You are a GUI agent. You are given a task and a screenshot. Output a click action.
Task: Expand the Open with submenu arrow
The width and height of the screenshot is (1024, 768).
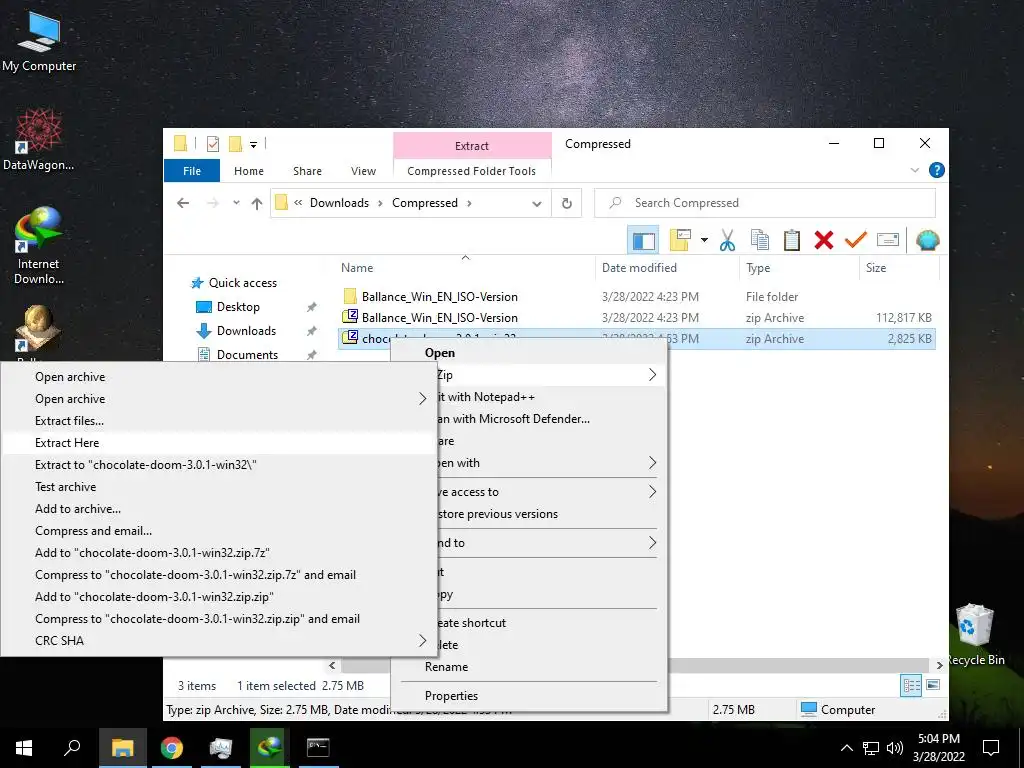pyautogui.click(x=652, y=463)
